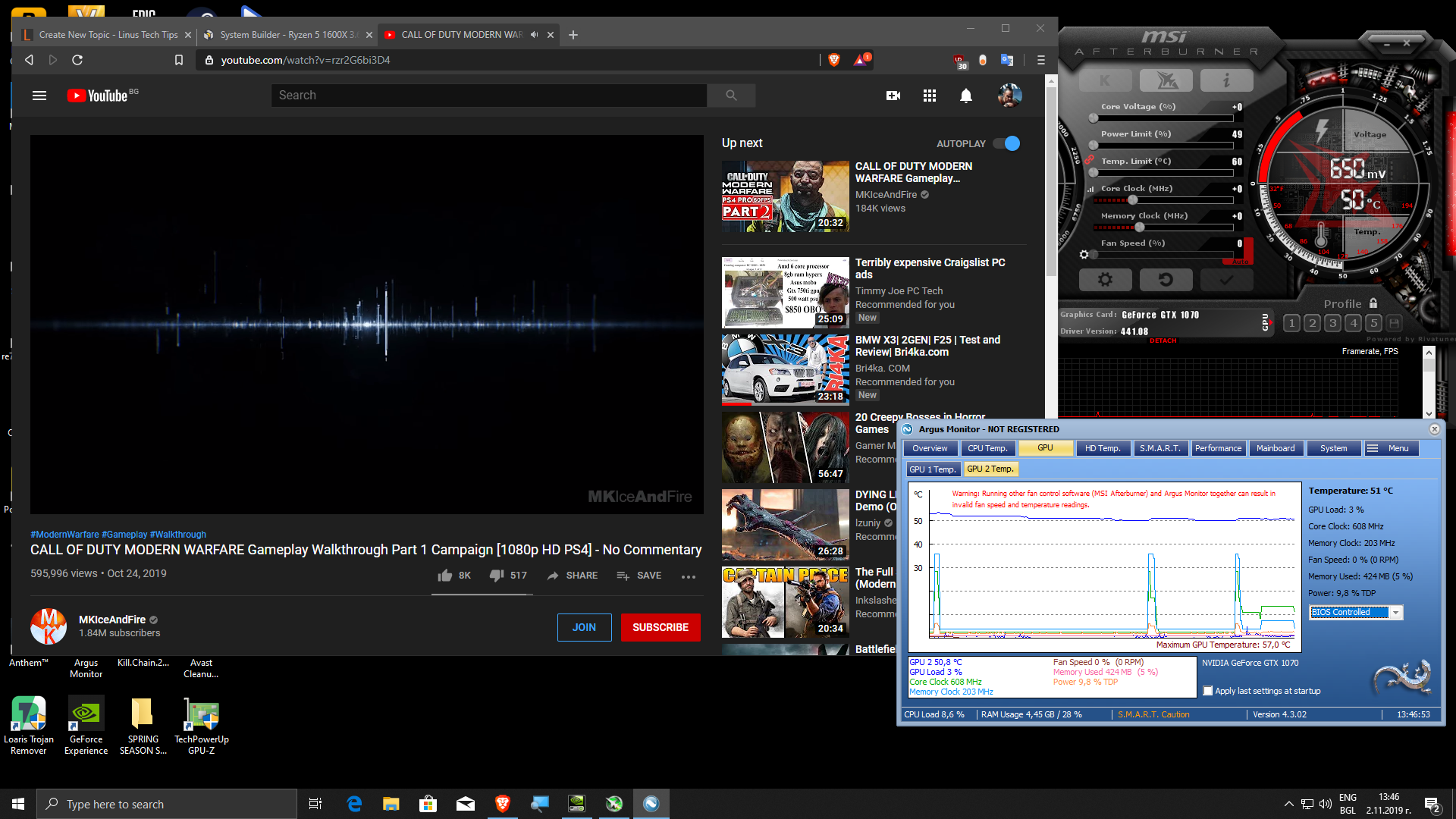The height and width of the screenshot is (819, 1456).
Task: Open Afterburner settings gear button
Action: (x=1105, y=280)
